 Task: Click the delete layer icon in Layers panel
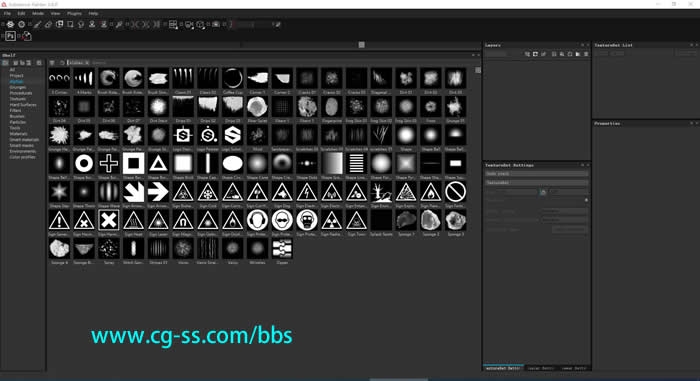coord(586,54)
